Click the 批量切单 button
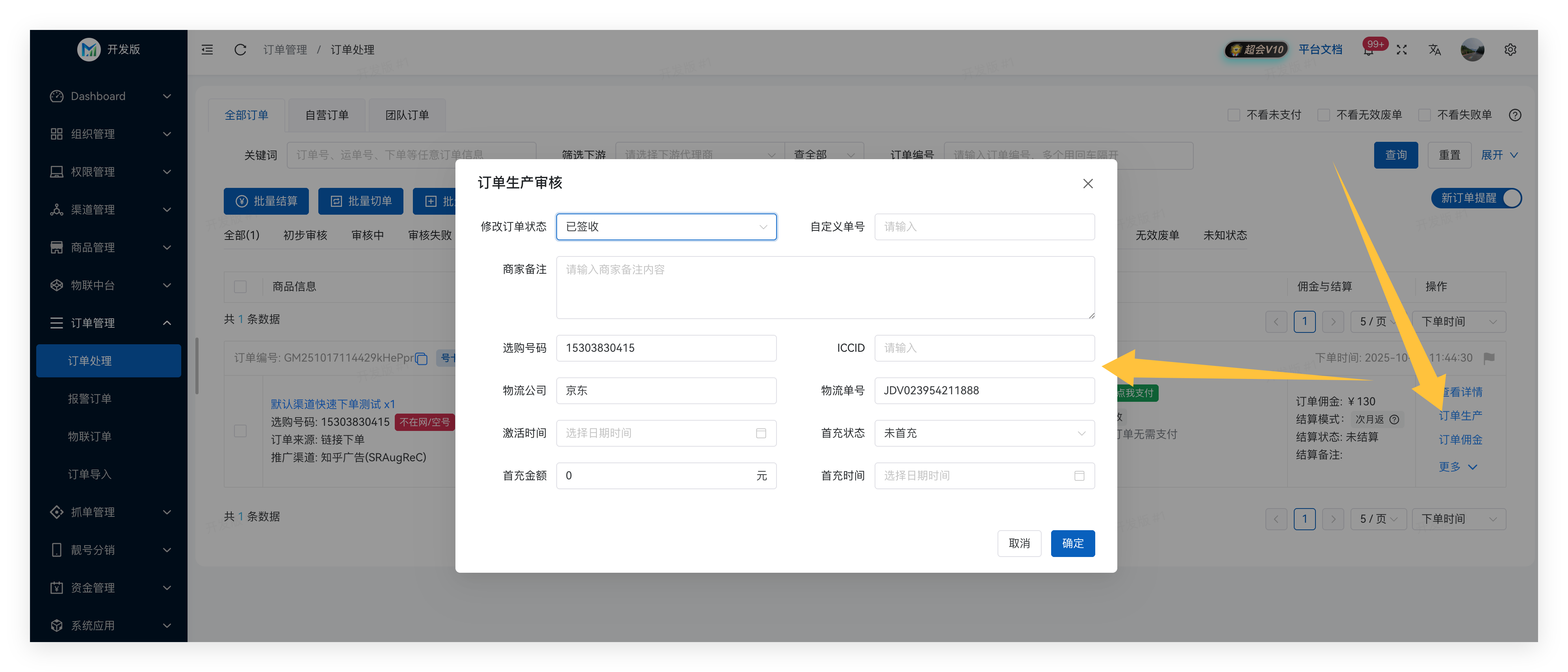The image size is (1568, 672). pyautogui.click(x=360, y=201)
